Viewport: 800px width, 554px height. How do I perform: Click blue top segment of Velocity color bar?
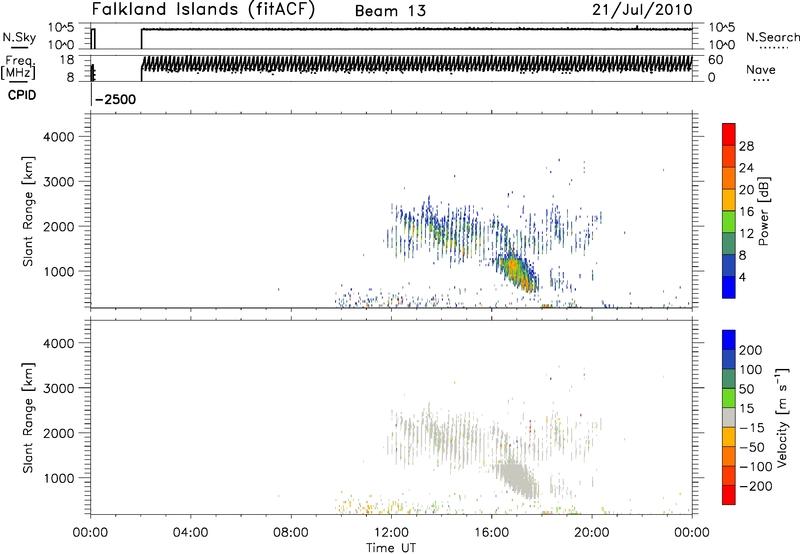729,340
